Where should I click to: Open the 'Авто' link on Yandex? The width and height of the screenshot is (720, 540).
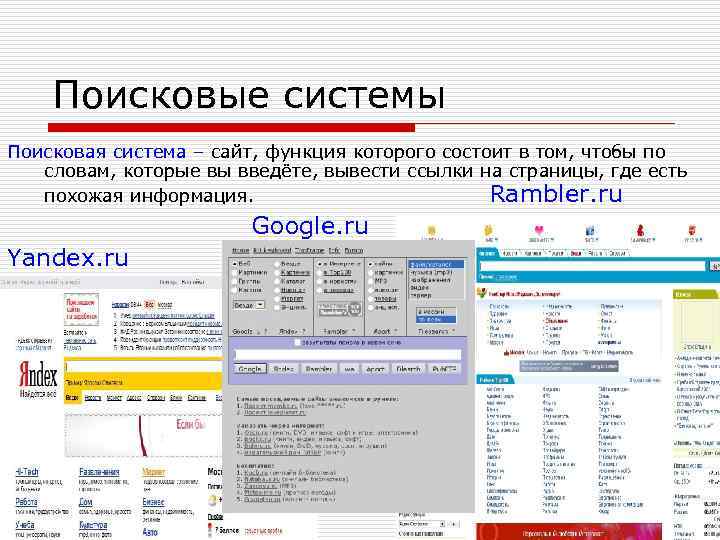[150, 533]
